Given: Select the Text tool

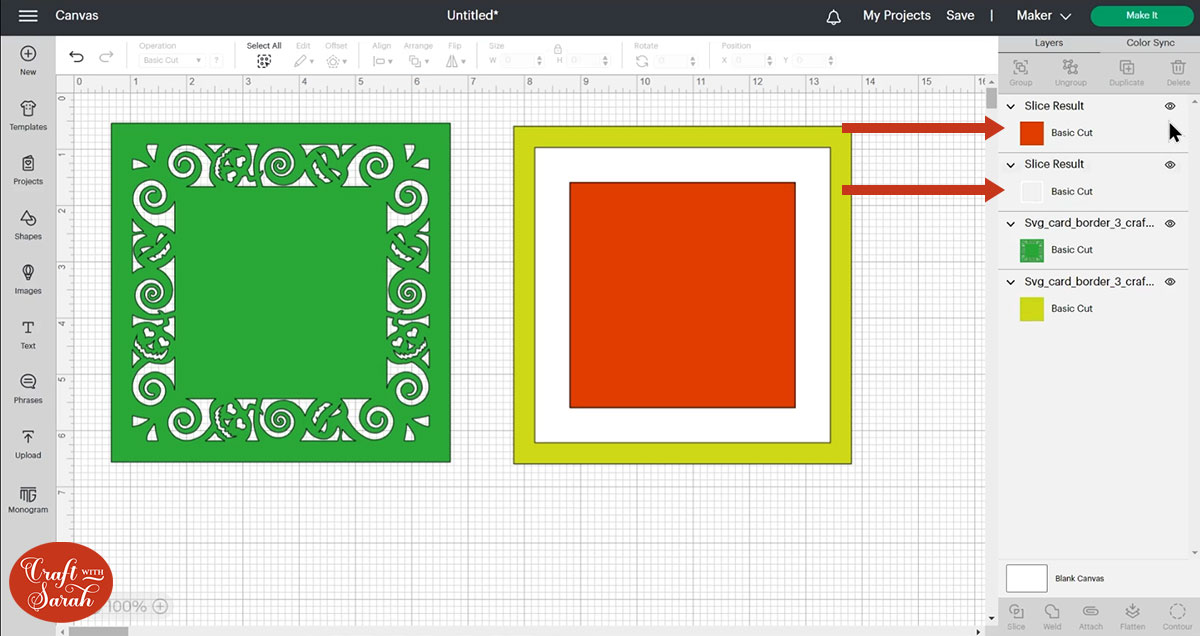Looking at the screenshot, I should click(28, 334).
